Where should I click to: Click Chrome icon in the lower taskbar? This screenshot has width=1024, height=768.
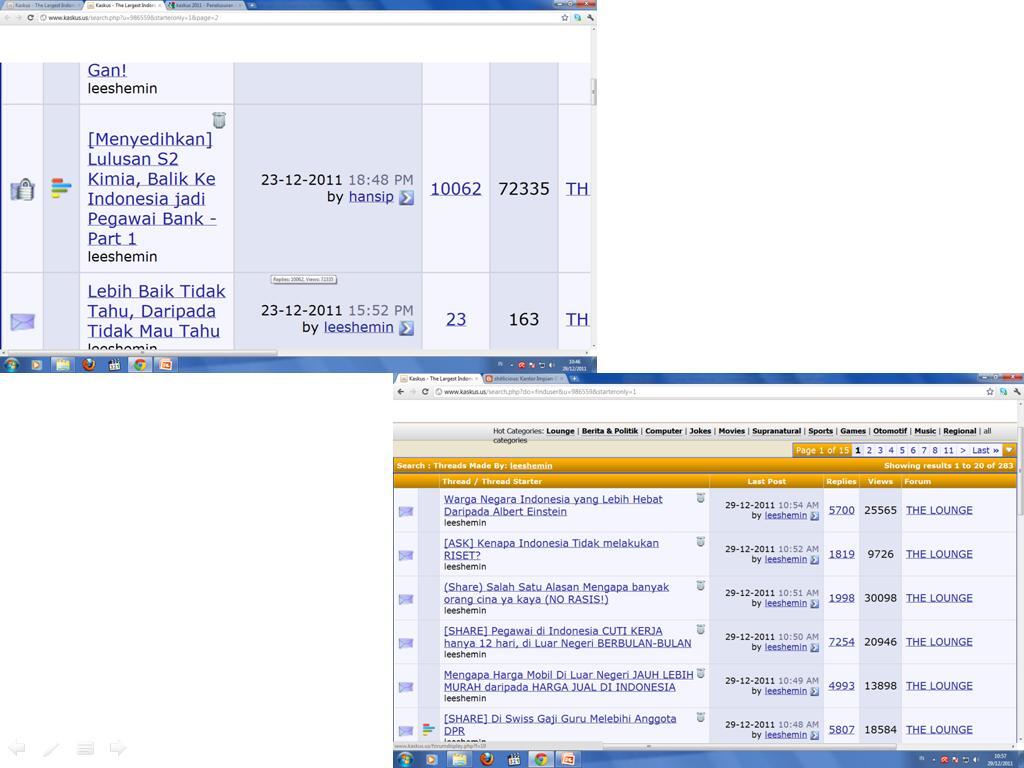click(x=540, y=759)
